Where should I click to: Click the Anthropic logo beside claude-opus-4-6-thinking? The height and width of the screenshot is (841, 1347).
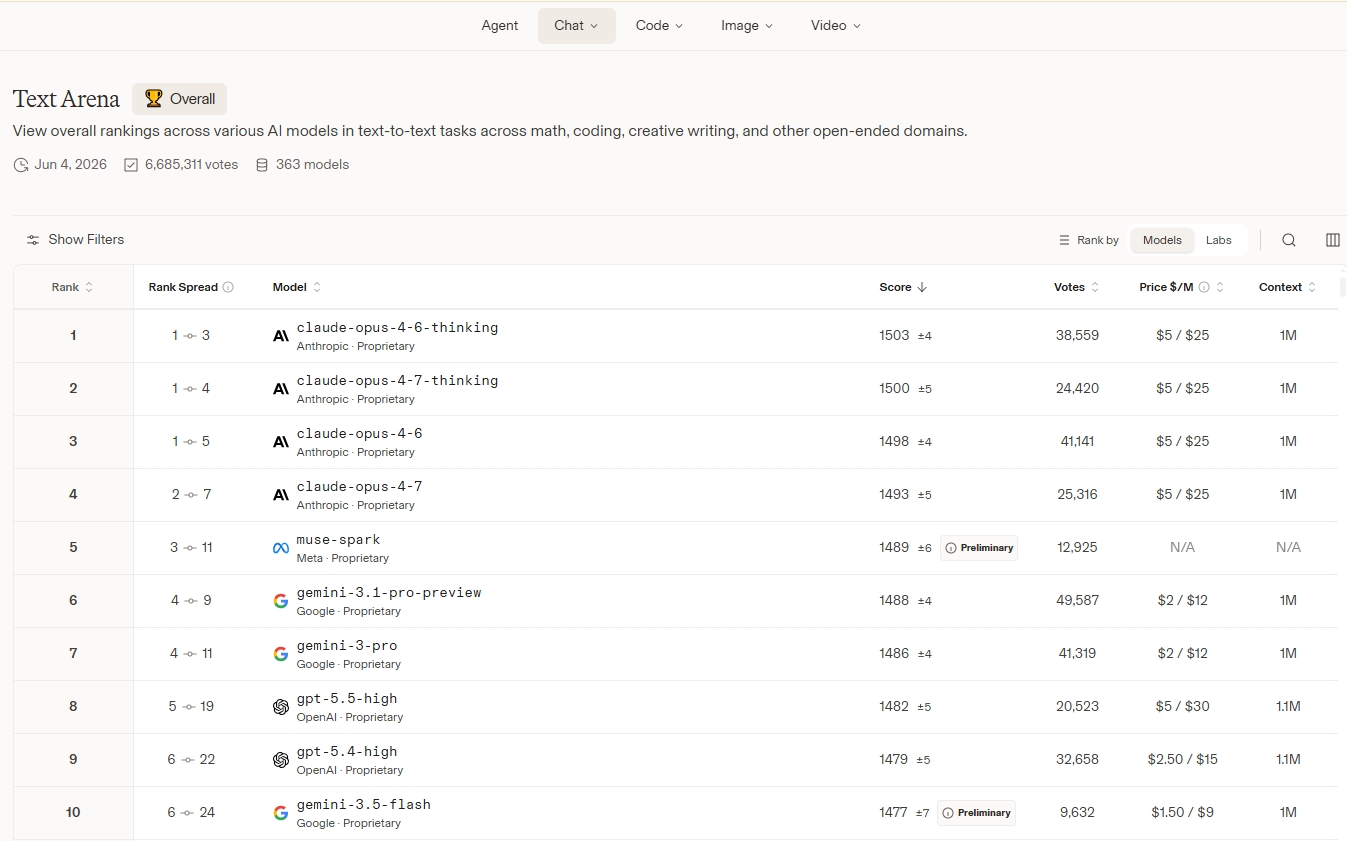281,336
